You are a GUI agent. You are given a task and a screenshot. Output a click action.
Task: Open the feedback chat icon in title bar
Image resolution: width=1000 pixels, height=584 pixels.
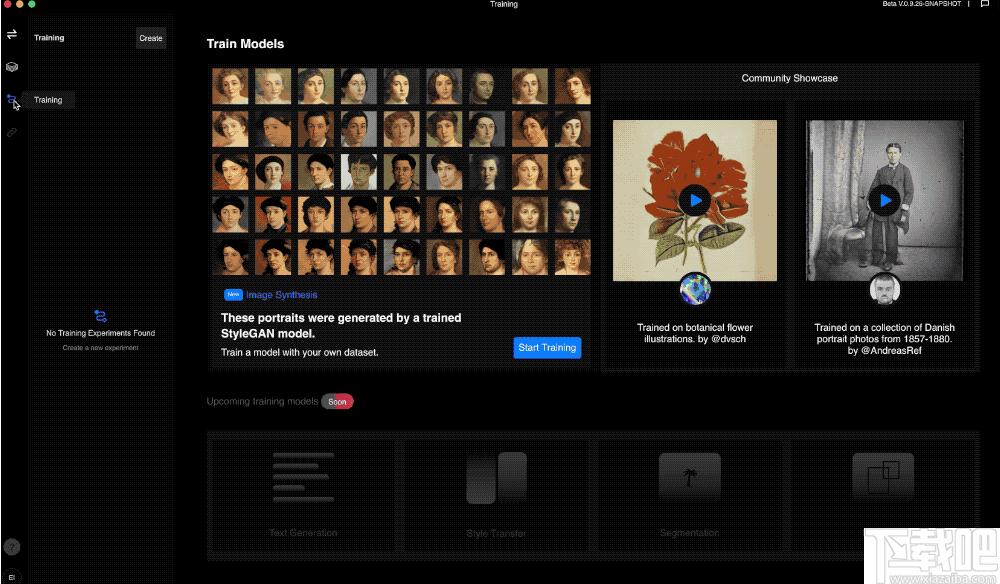(x=985, y=4)
